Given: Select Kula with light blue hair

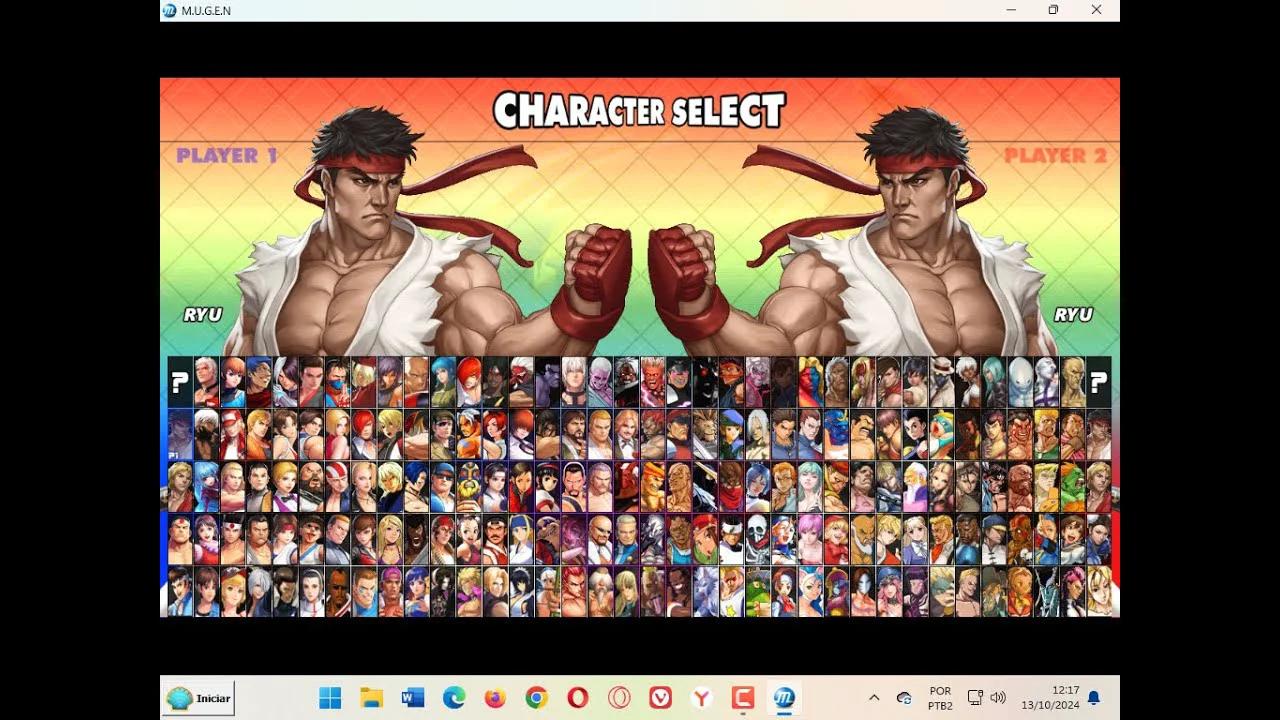Looking at the screenshot, I should [207, 485].
